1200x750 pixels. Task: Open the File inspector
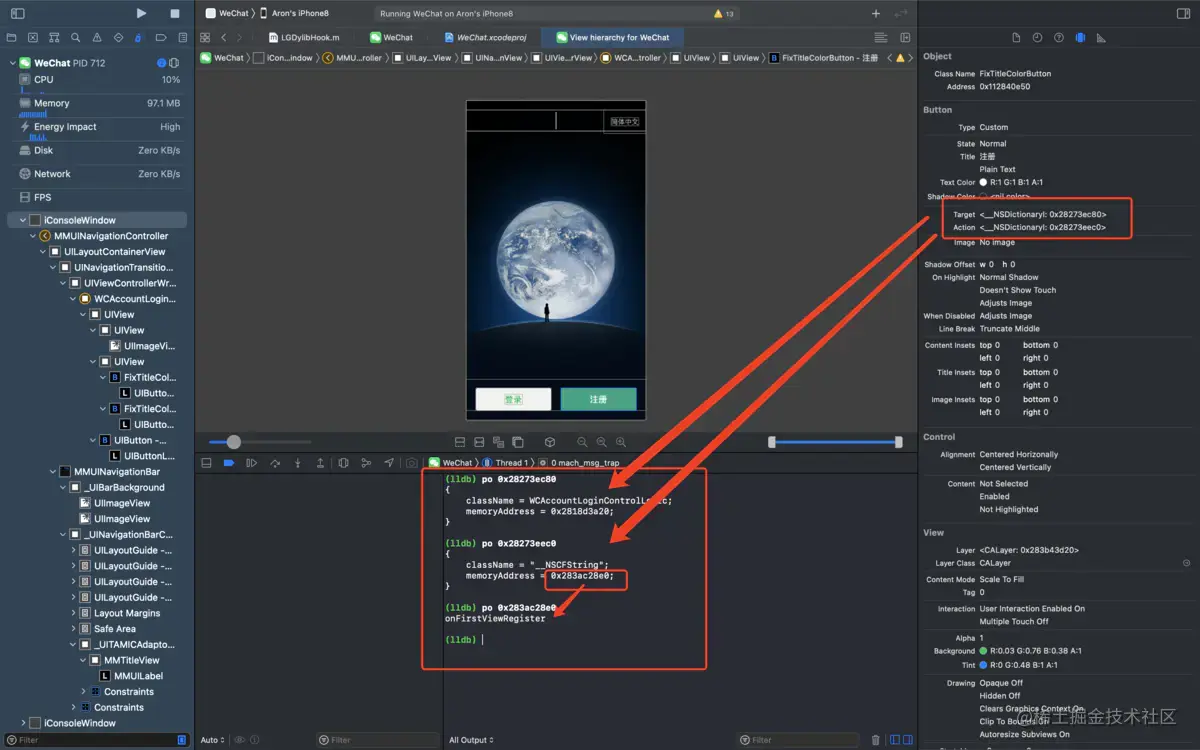click(x=1016, y=37)
